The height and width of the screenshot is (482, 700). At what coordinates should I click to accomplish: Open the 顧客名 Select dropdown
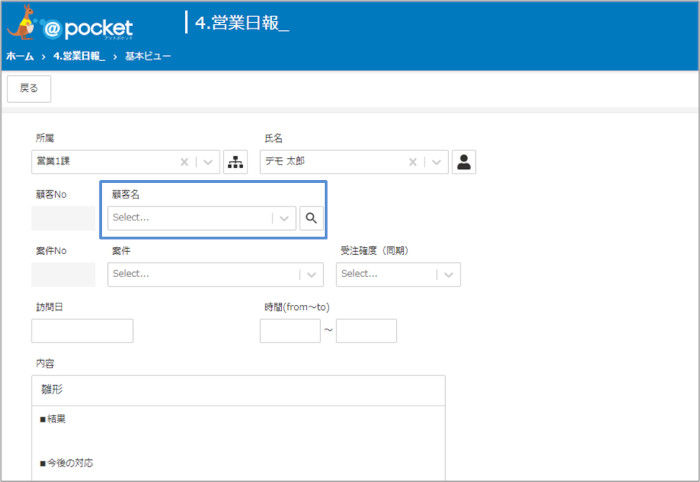pyautogui.click(x=202, y=218)
